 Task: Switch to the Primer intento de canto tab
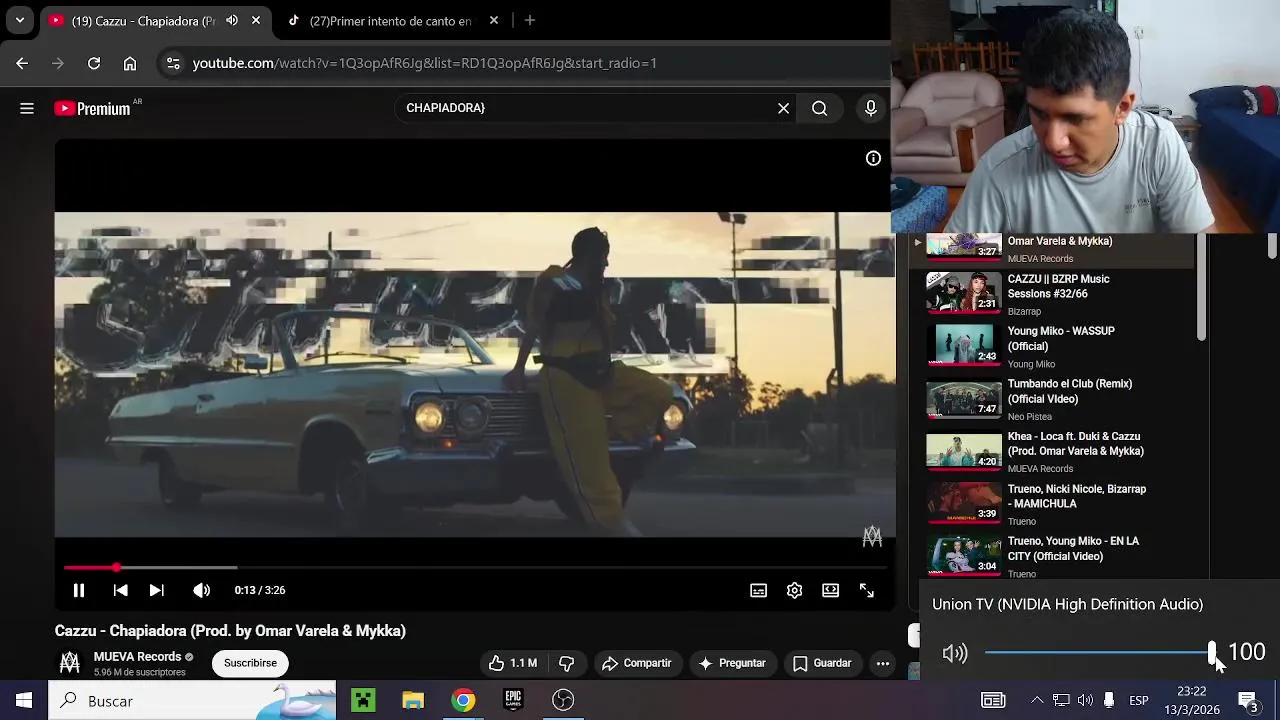point(390,20)
